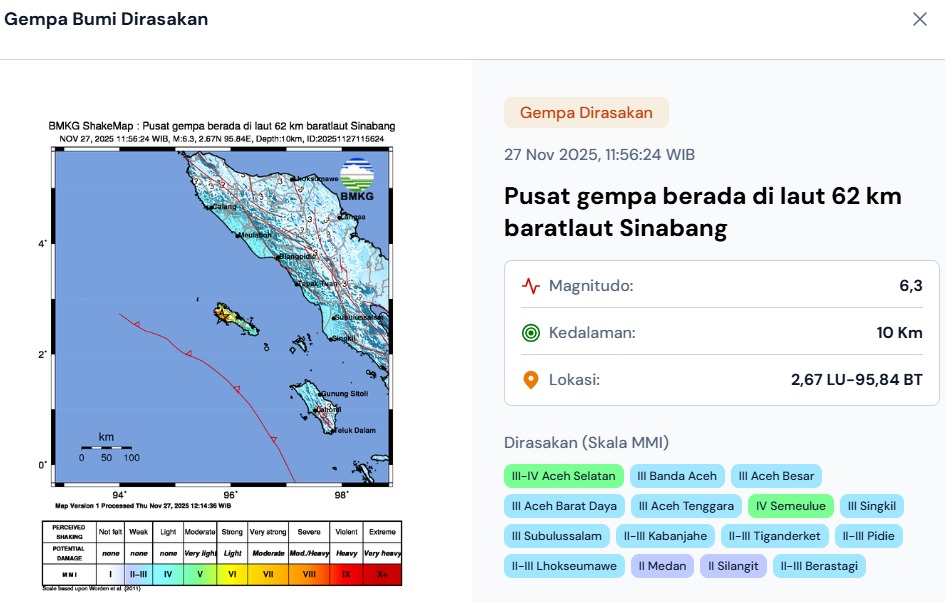Click the II Medan intensity tag
Screen dimensions: 945x603
(662, 566)
